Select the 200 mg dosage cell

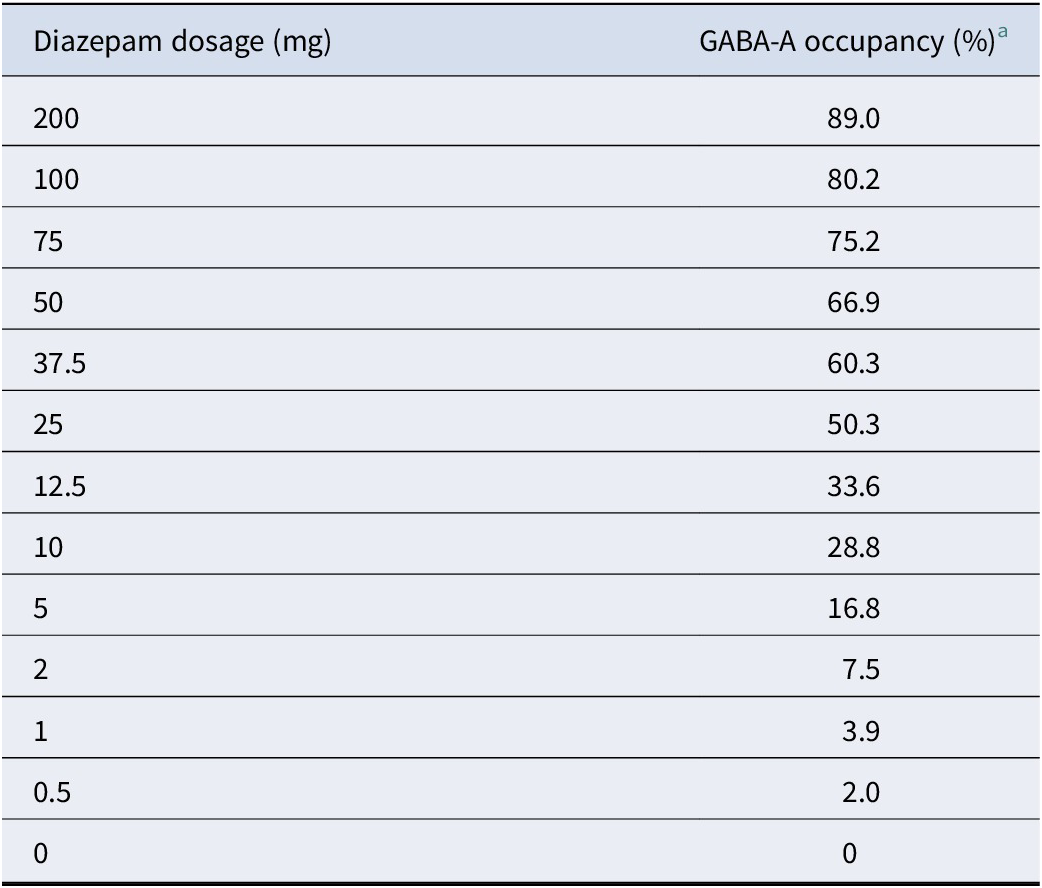pyautogui.click(x=56, y=118)
